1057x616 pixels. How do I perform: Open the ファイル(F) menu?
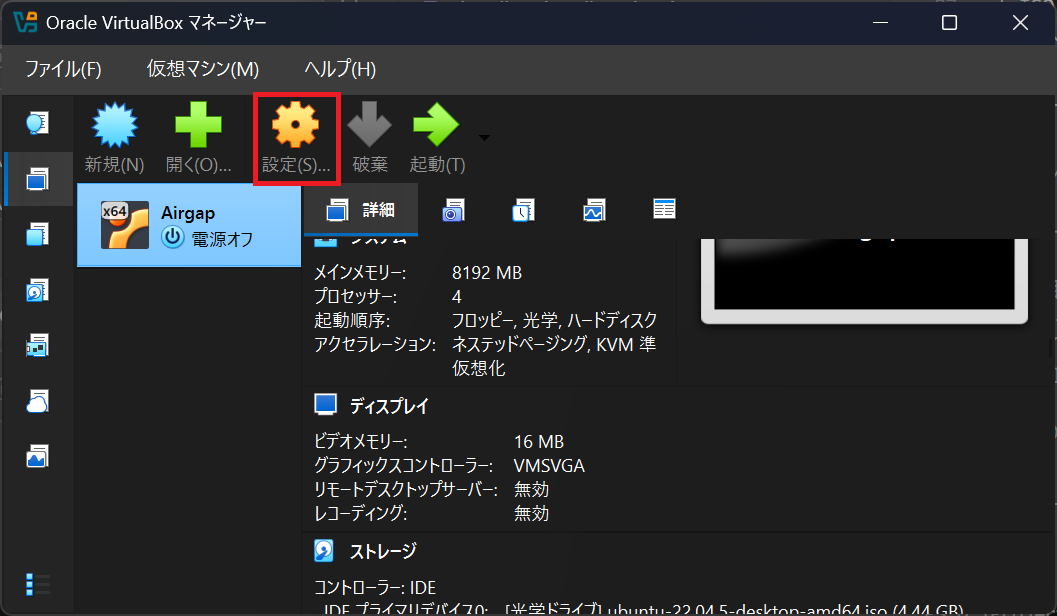coord(63,69)
